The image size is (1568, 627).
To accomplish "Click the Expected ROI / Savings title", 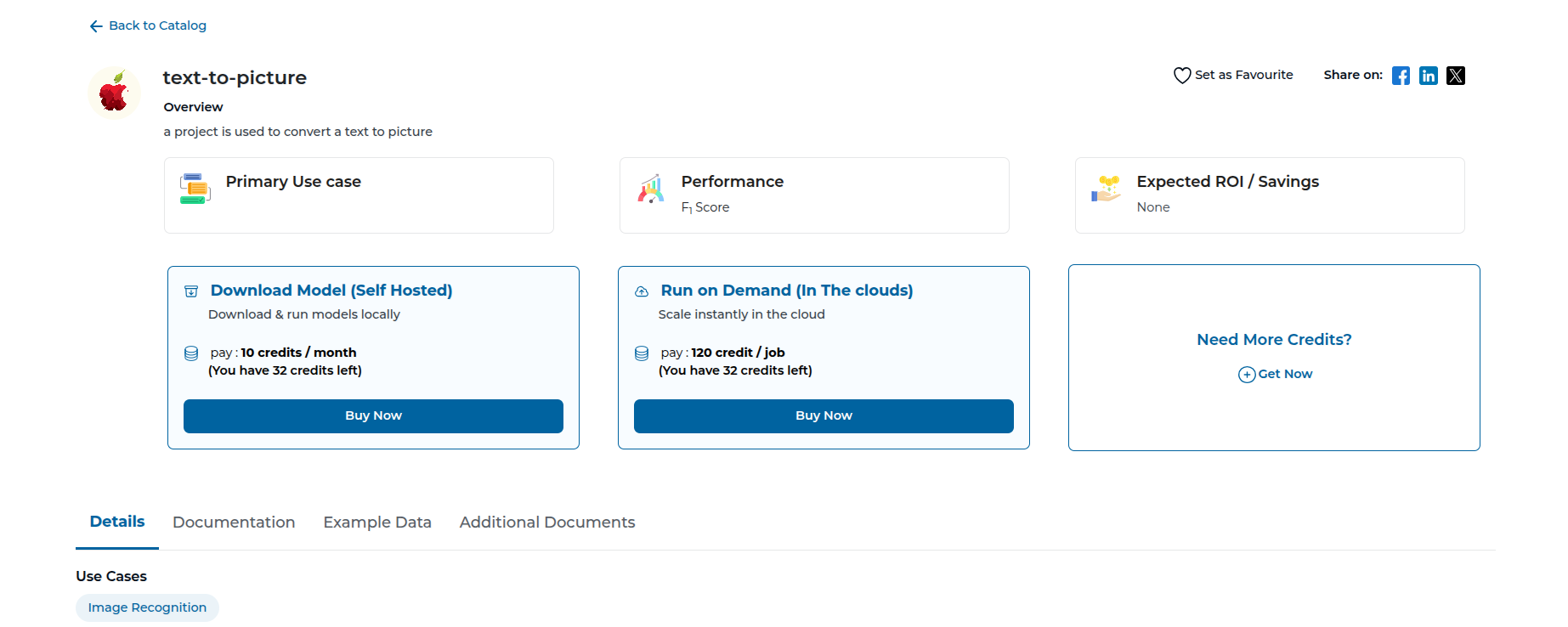I will [x=1228, y=182].
